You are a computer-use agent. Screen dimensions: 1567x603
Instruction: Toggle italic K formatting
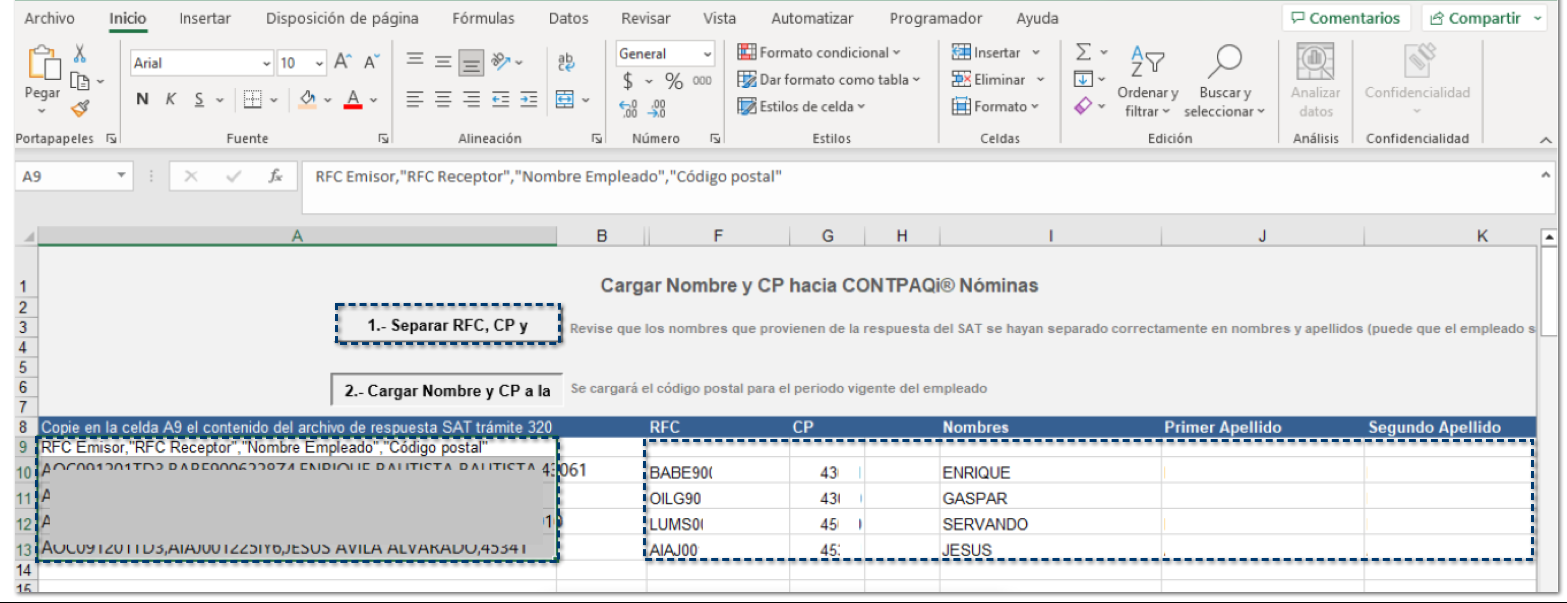point(170,99)
